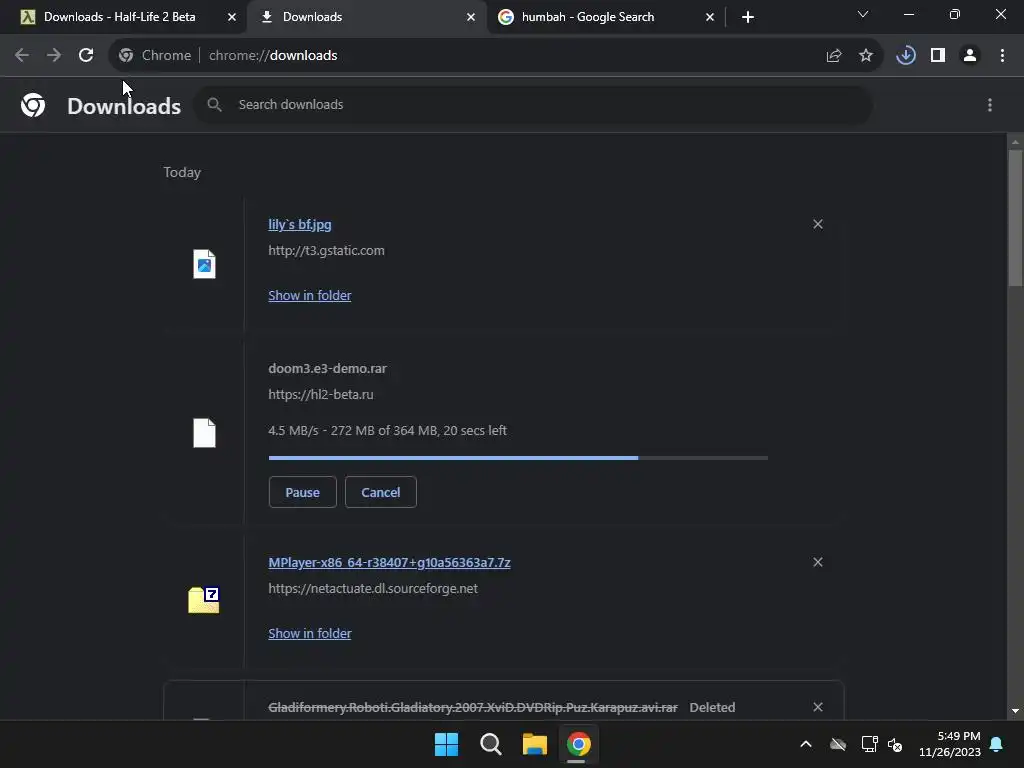Viewport: 1024px width, 768px height.
Task: Open the lily`s bf.jpg file link
Action: (300, 225)
